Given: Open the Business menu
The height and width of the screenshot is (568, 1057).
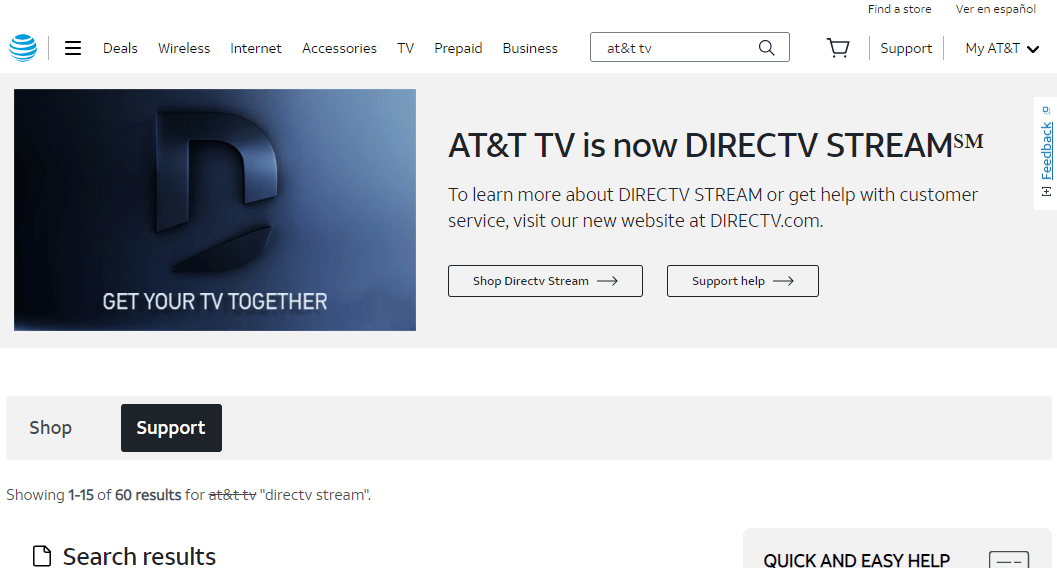Looking at the screenshot, I should [x=530, y=49].
